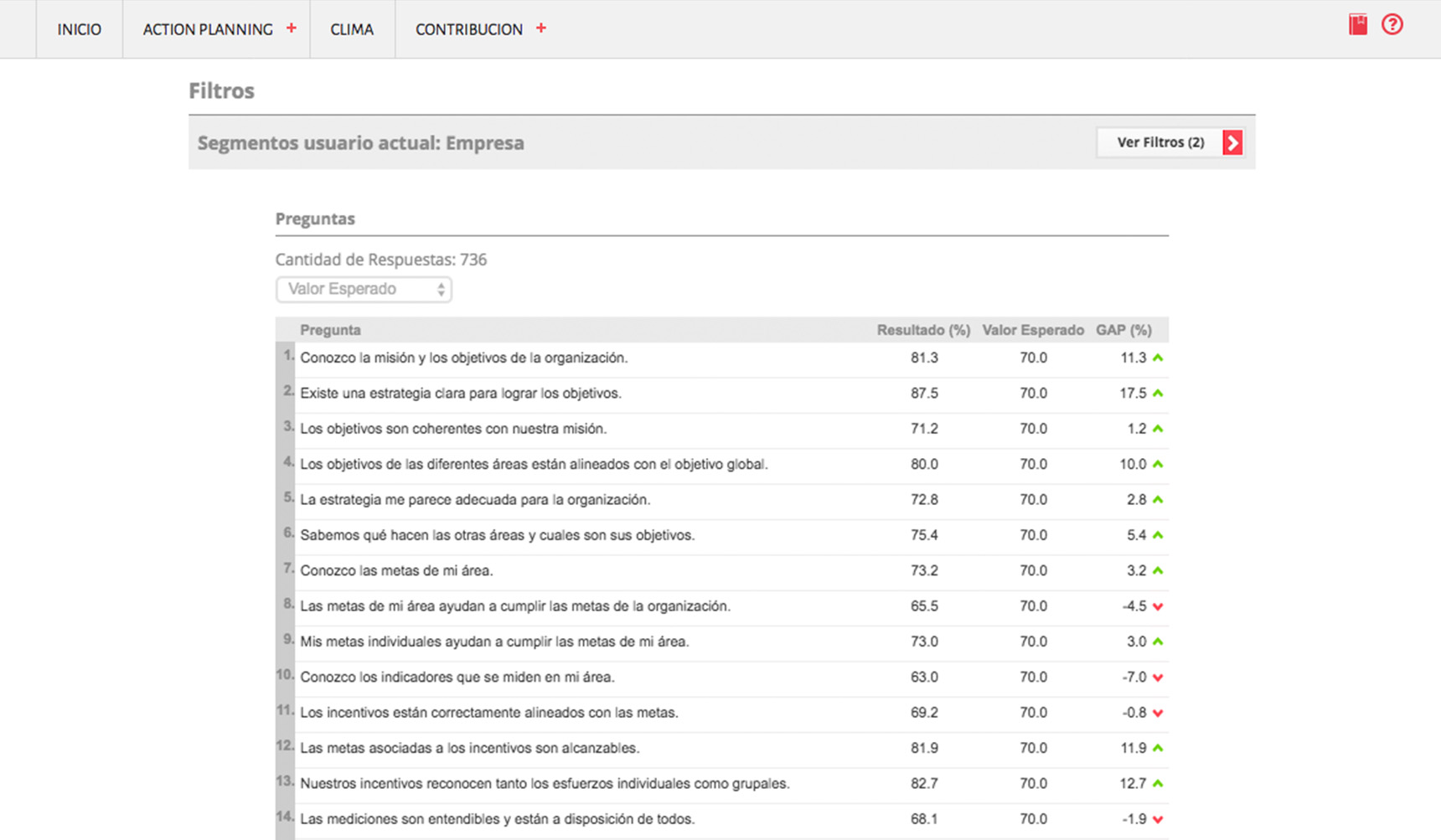1441x840 pixels.
Task: Select 'Los objetivos son coherentes con nuestra misión'
Action: [x=453, y=429]
